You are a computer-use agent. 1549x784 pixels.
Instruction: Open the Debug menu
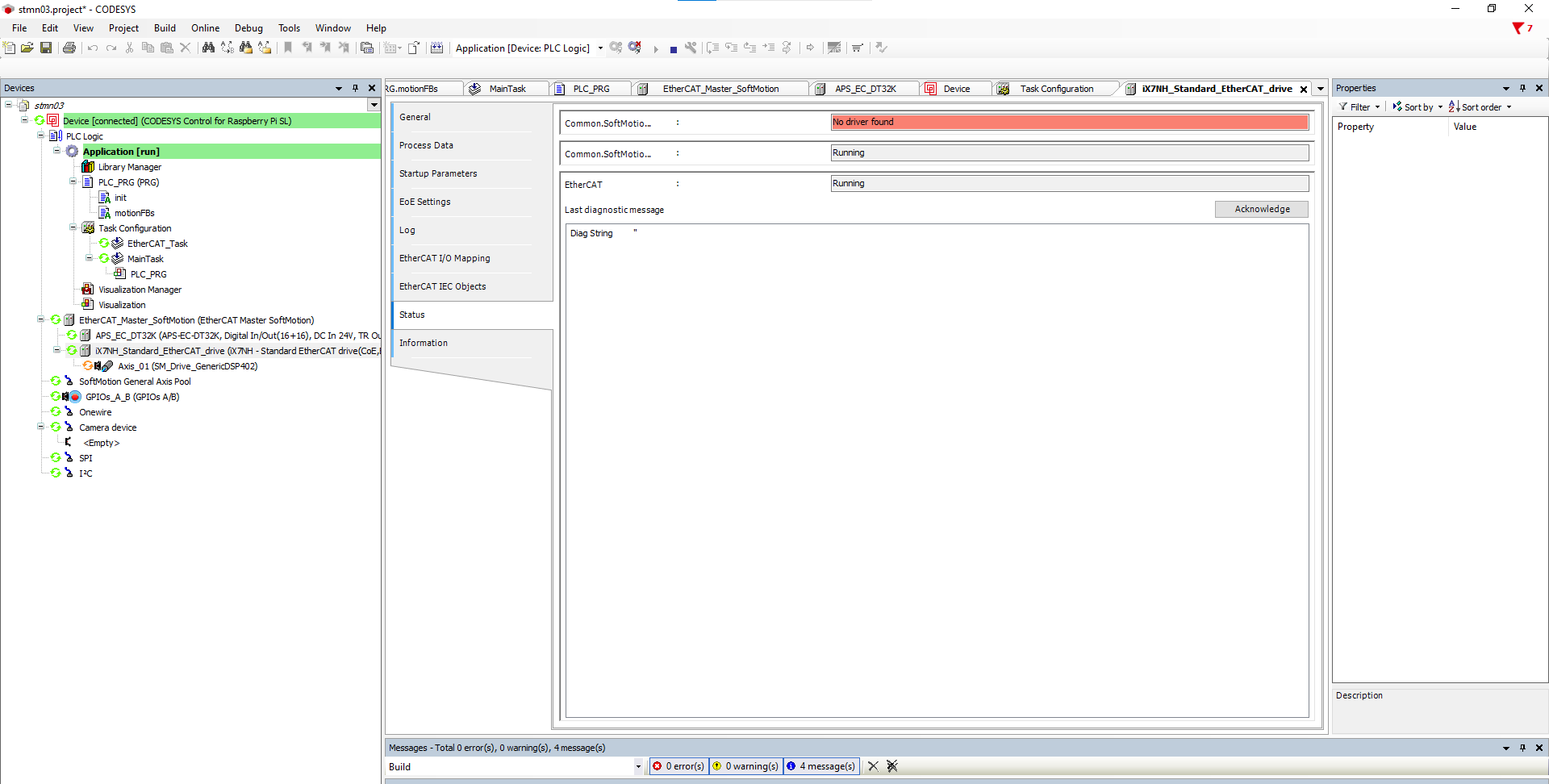click(x=248, y=28)
